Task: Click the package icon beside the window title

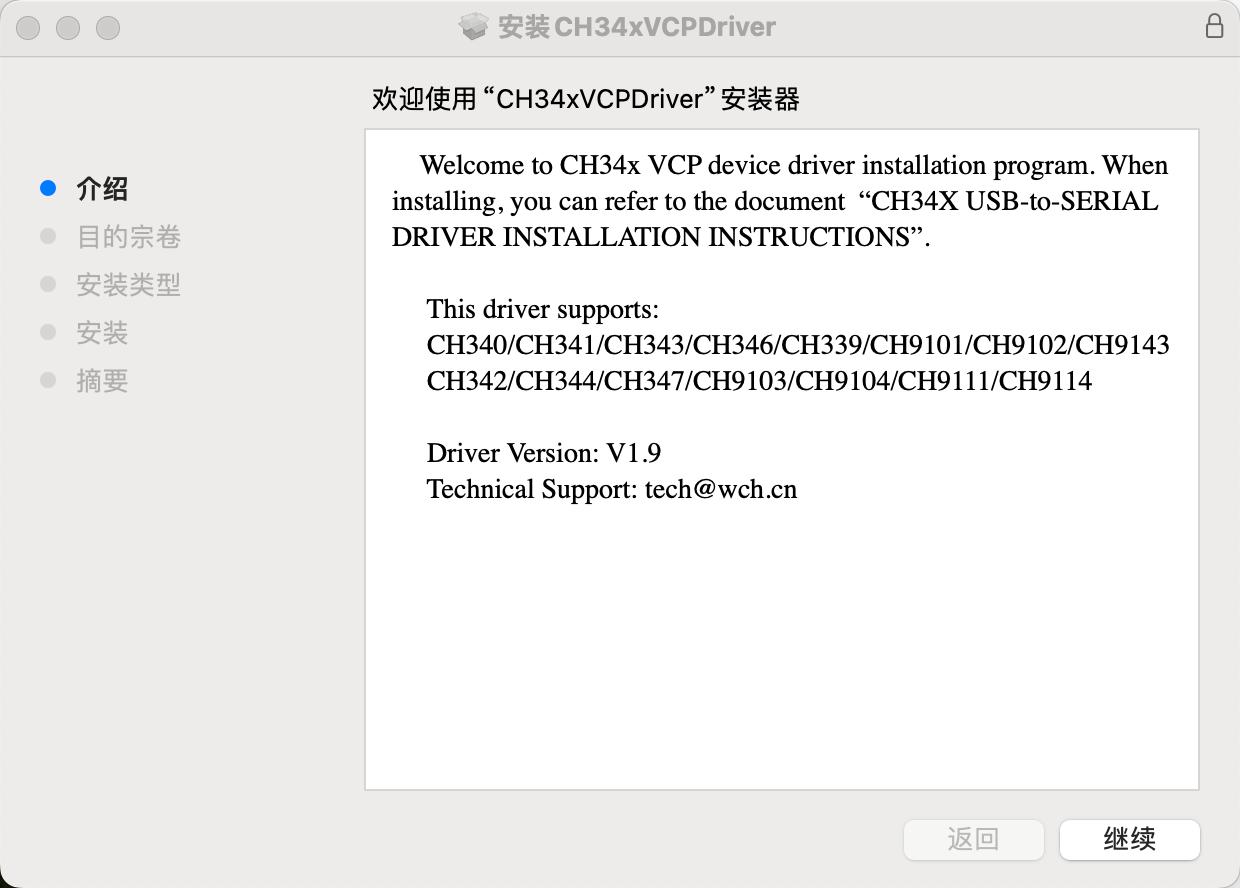Action: (473, 27)
